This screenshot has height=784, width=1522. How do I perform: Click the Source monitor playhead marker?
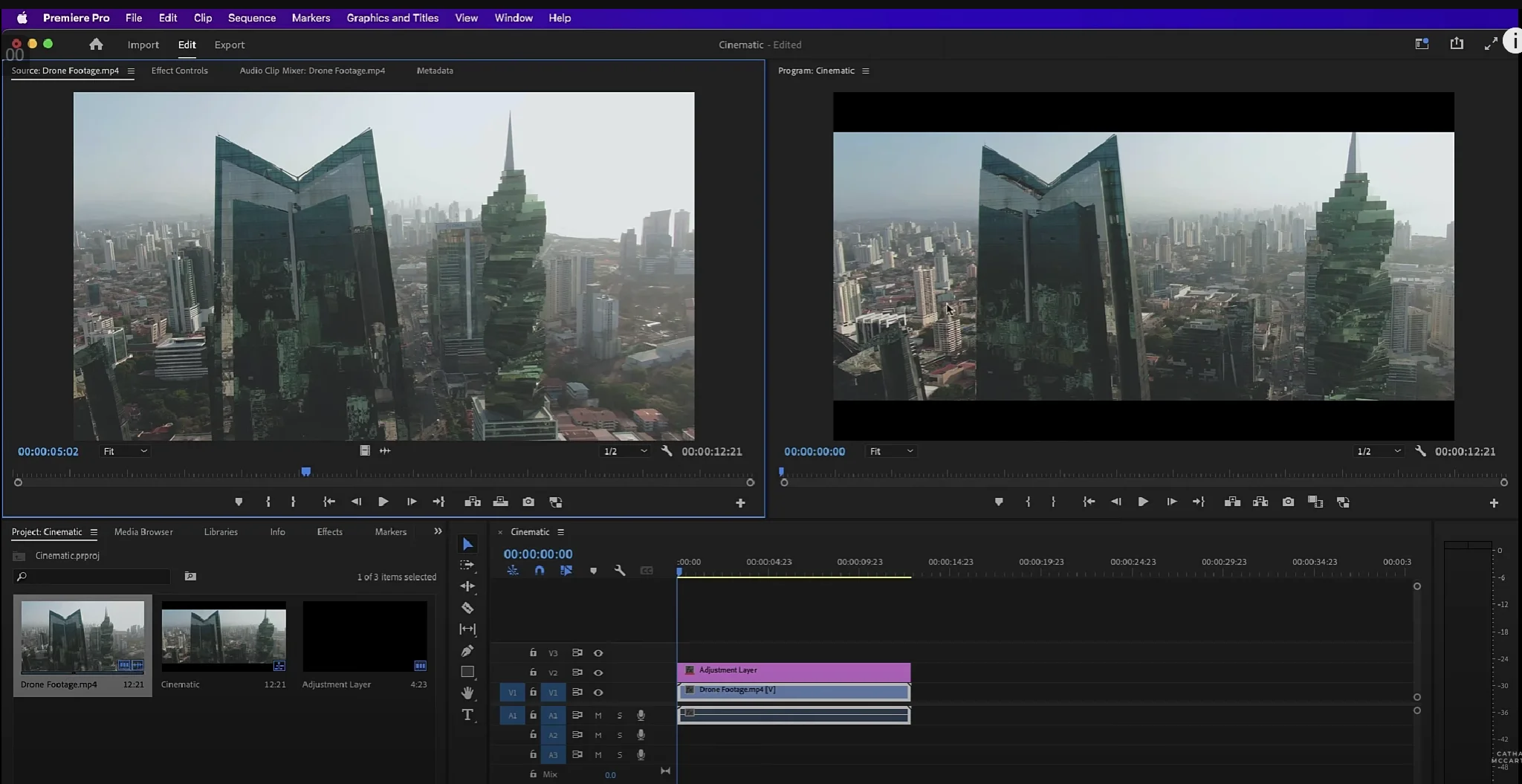[305, 472]
